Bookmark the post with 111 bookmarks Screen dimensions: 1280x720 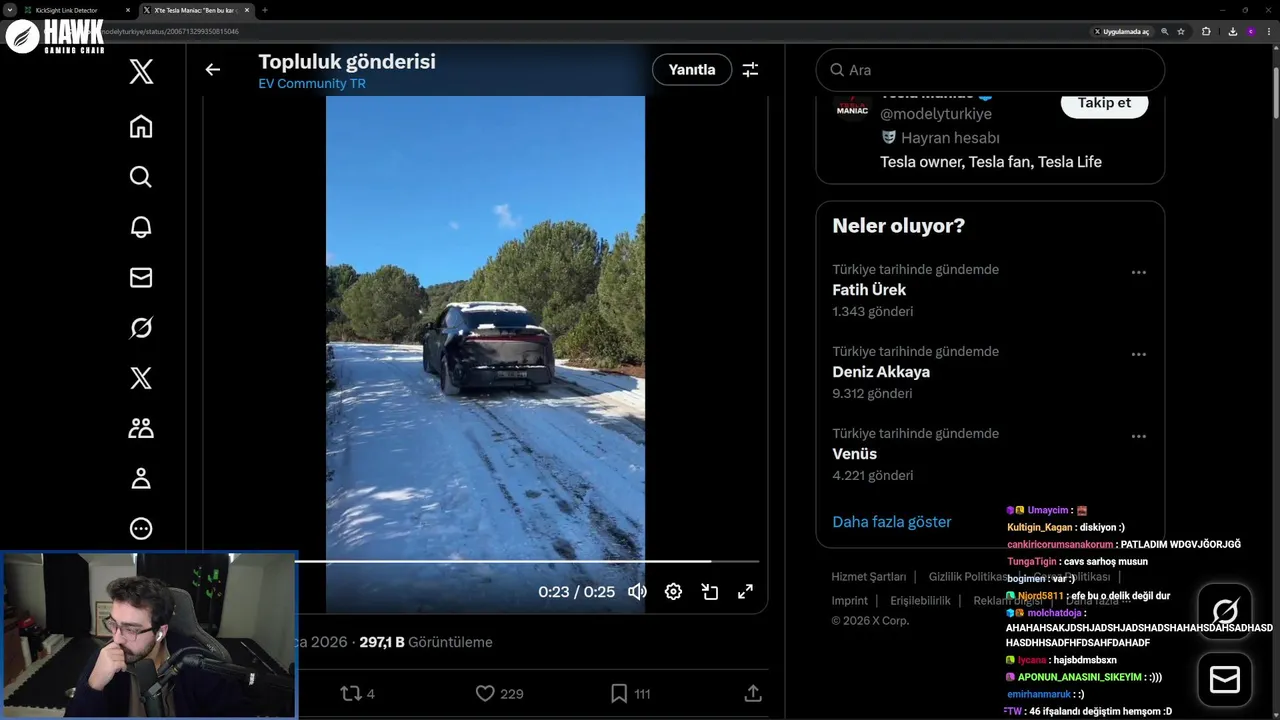pos(630,693)
